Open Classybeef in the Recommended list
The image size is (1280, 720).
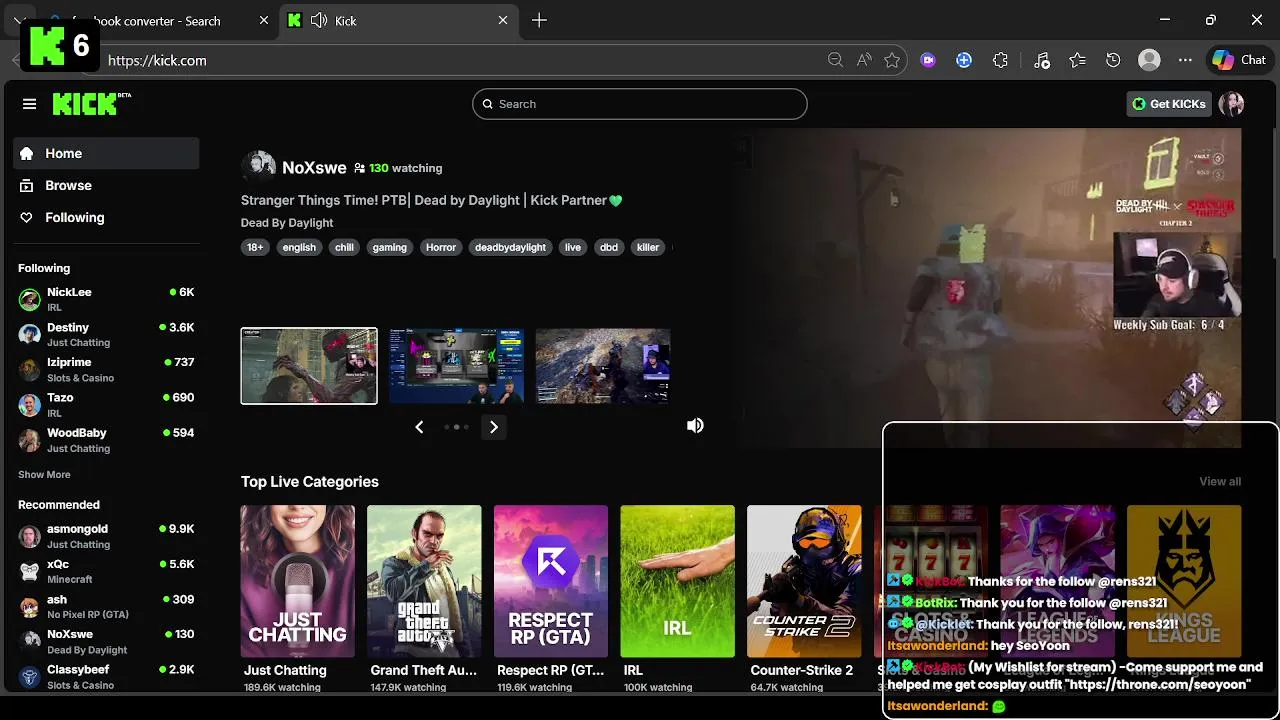pyautogui.click(x=106, y=677)
